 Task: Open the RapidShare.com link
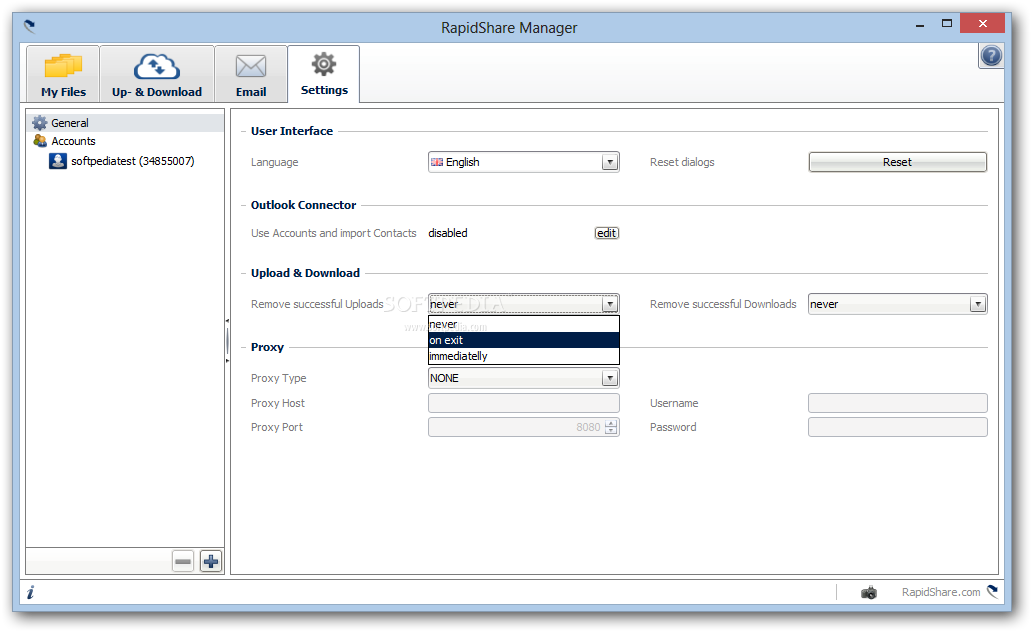coord(941,592)
